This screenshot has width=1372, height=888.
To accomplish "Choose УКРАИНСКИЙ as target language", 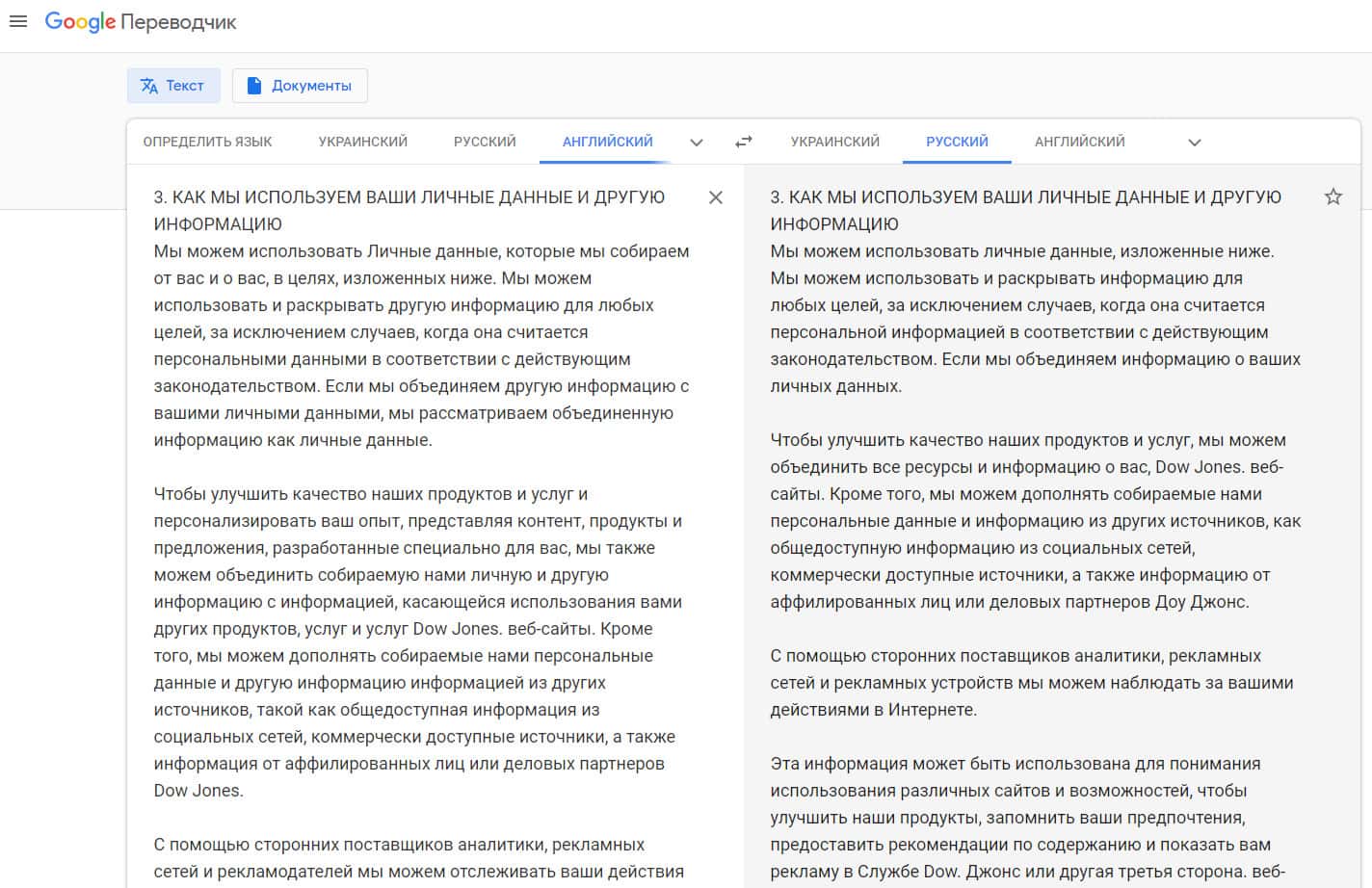I will pos(835,142).
